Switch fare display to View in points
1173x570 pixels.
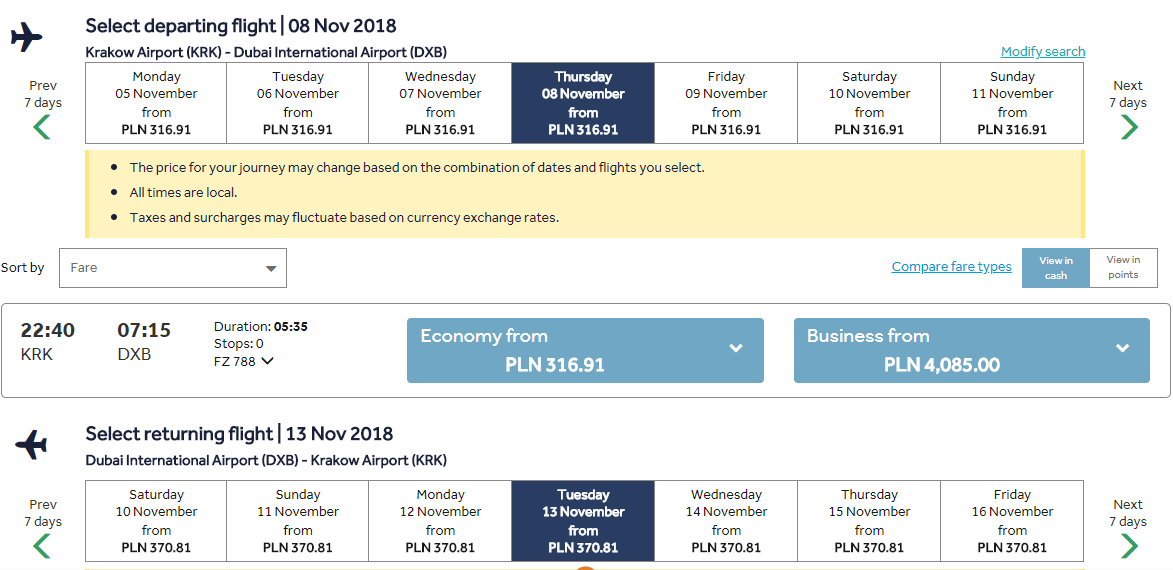[1122, 268]
